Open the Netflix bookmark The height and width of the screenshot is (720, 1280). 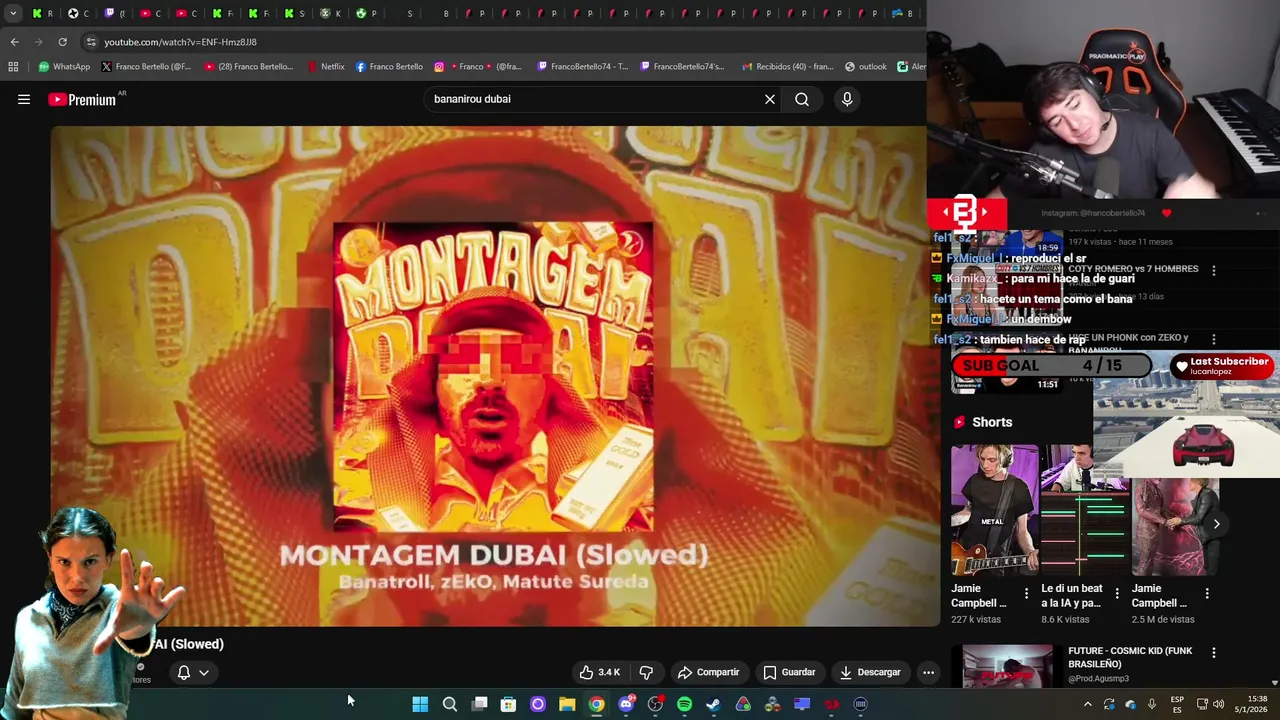point(325,67)
